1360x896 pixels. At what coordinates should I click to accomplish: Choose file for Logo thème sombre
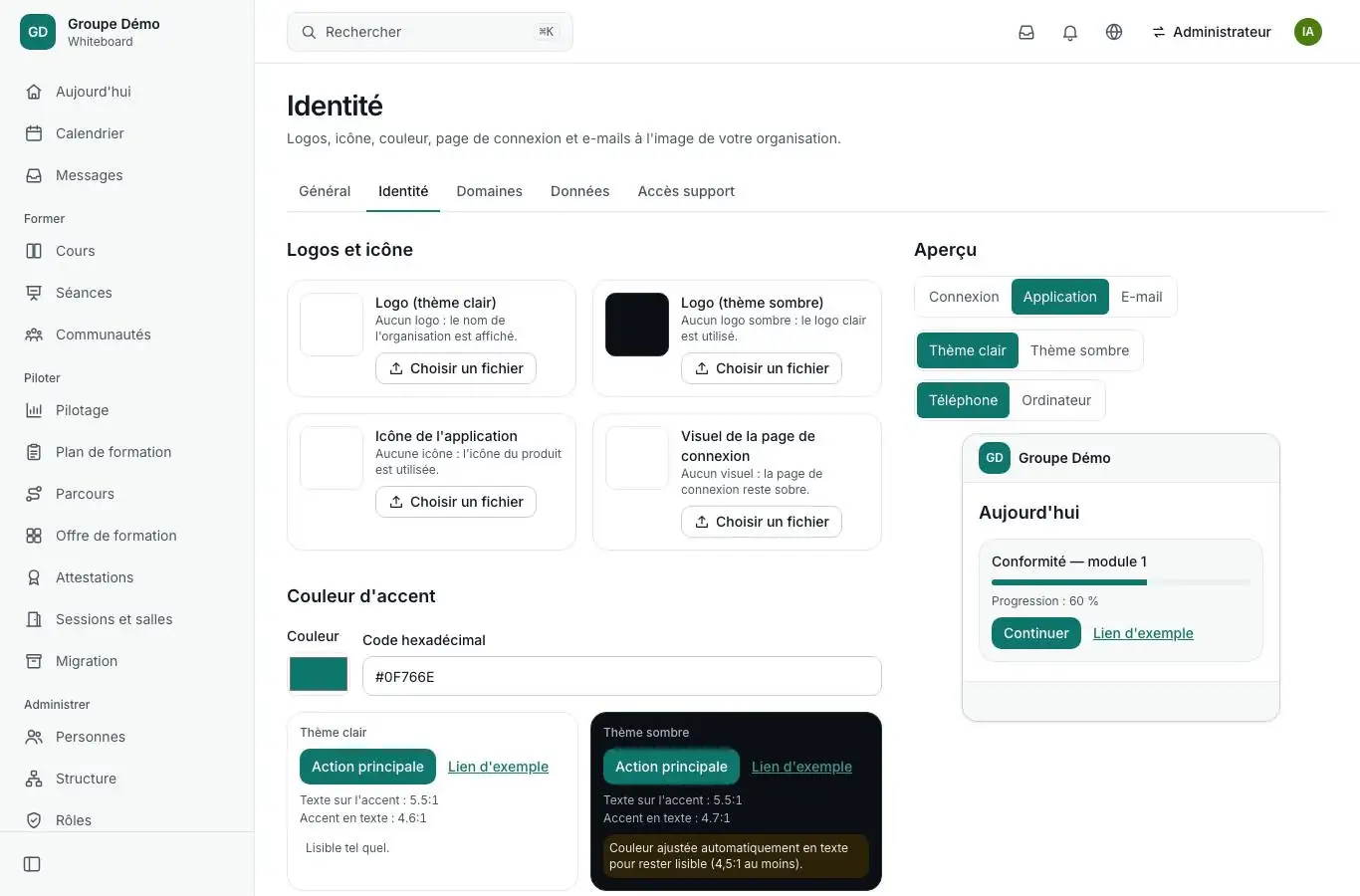[762, 368]
